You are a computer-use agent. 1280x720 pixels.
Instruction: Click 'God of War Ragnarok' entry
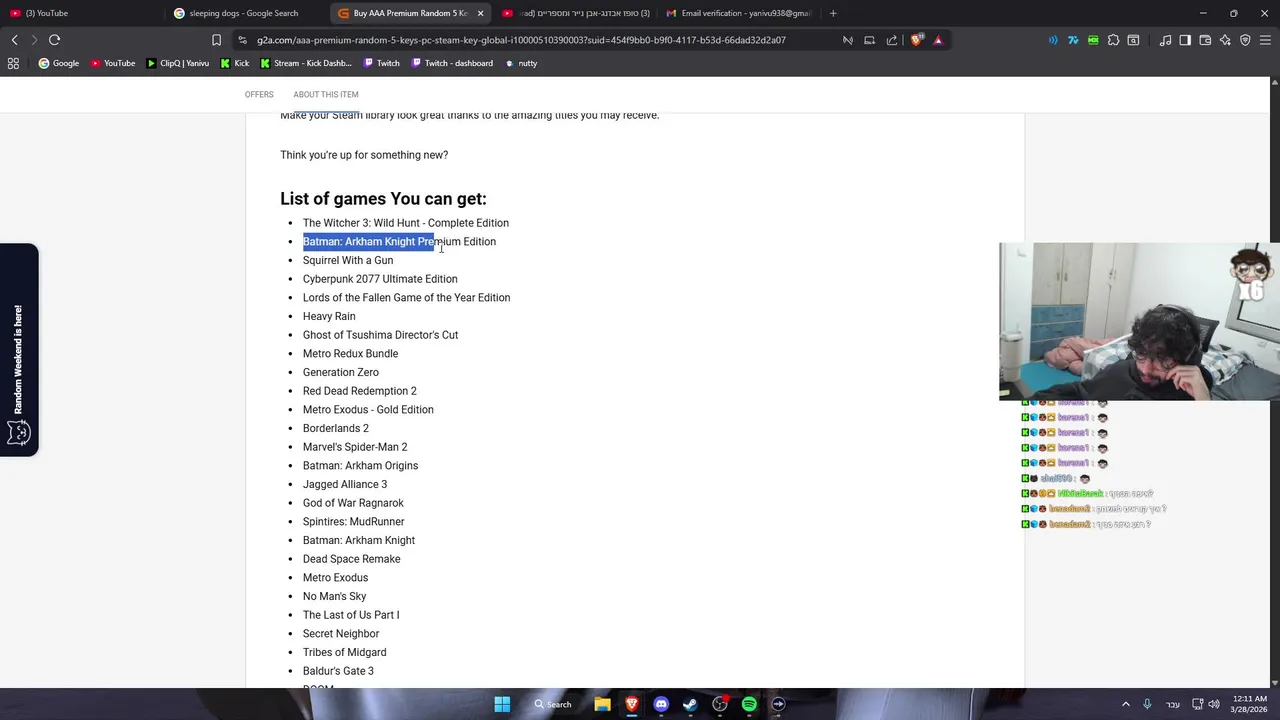pyautogui.click(x=353, y=503)
